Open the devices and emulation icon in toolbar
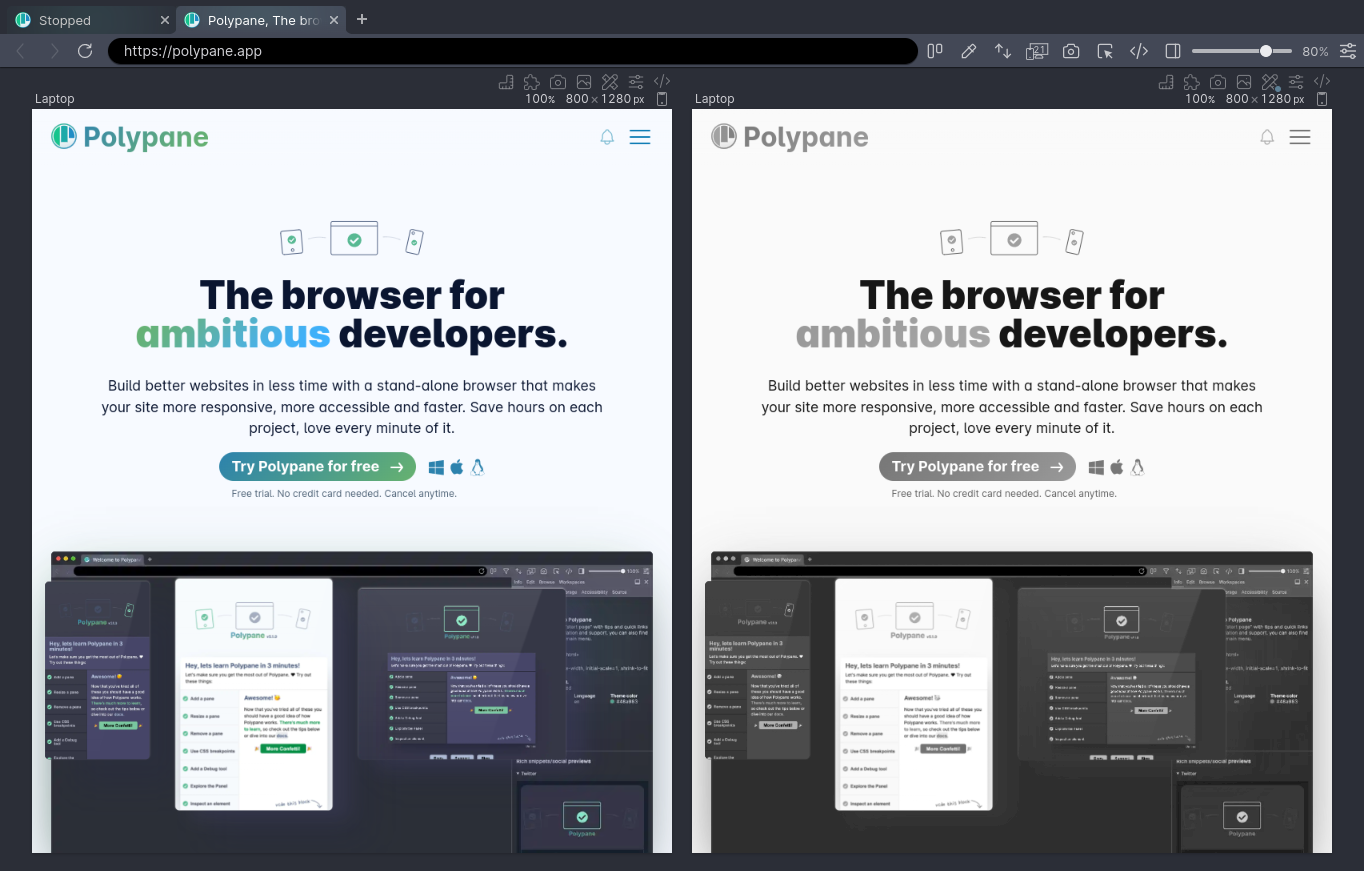Viewport: 1364px width, 871px height. tap(1036, 51)
